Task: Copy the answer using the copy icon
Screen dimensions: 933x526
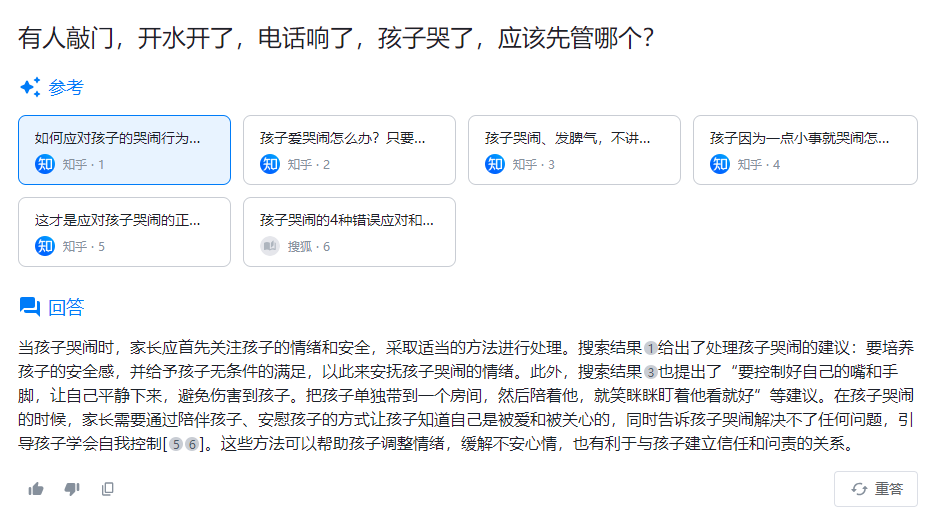Action: point(108,489)
